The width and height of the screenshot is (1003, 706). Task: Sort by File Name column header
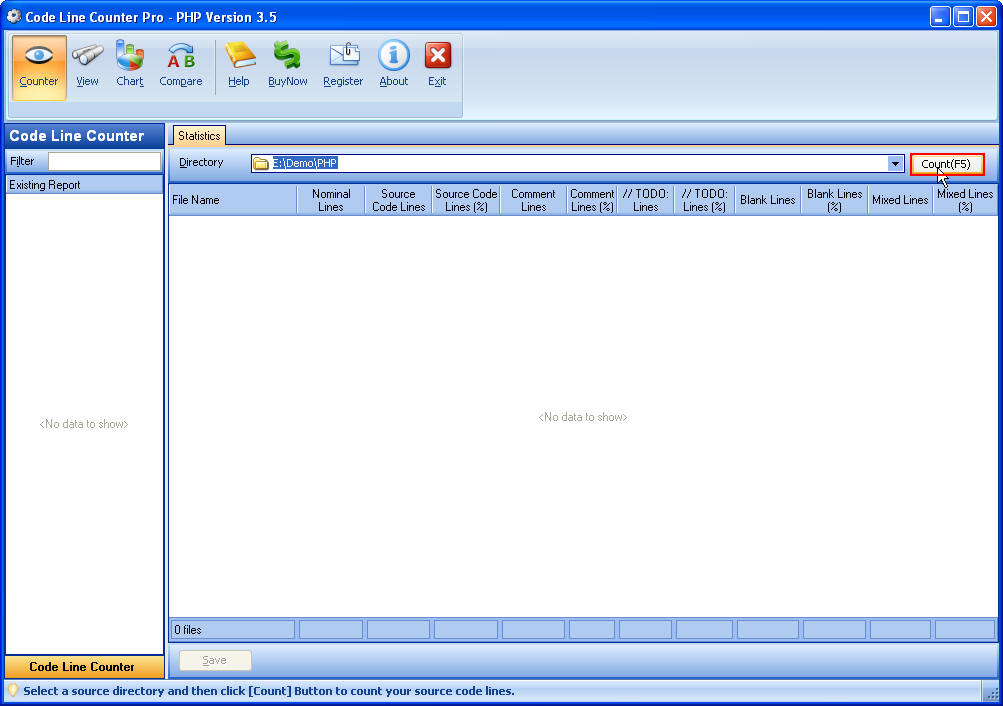pos(233,200)
